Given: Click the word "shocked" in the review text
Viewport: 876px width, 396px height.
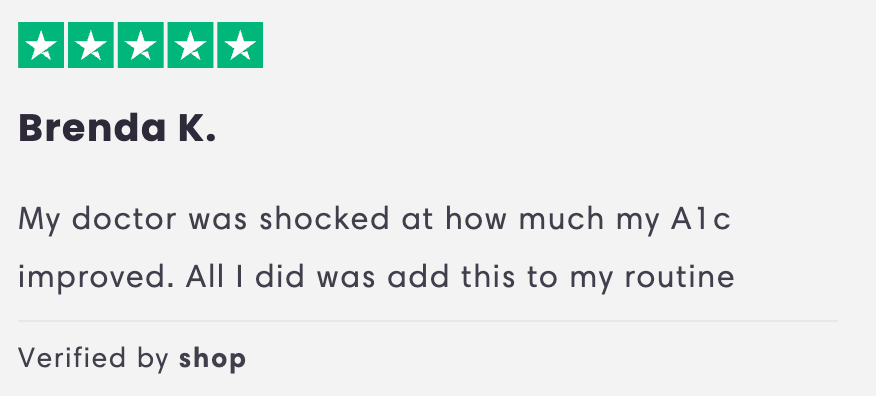Looking at the screenshot, I should pos(324,218).
